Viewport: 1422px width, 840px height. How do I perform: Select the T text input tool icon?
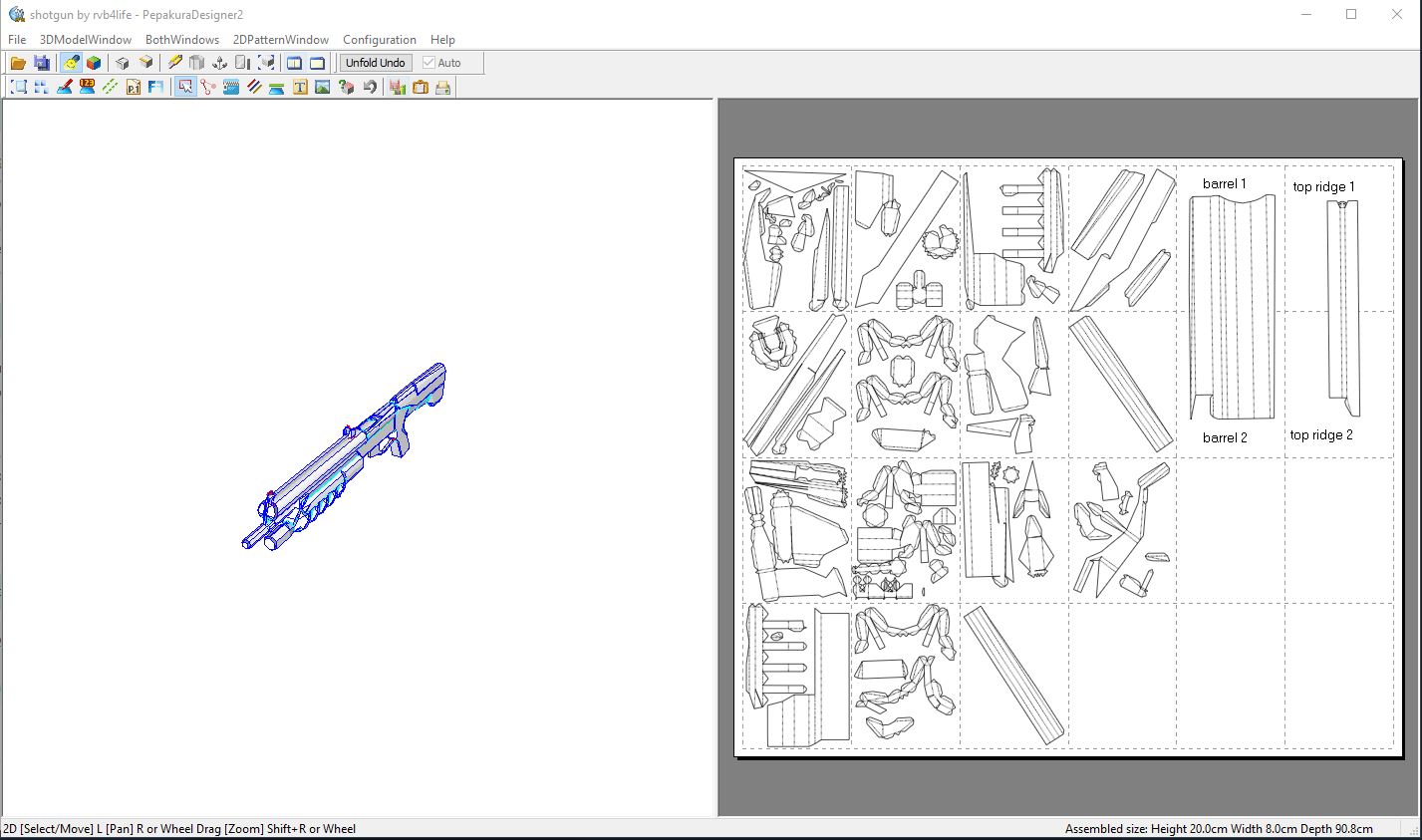coord(300,88)
